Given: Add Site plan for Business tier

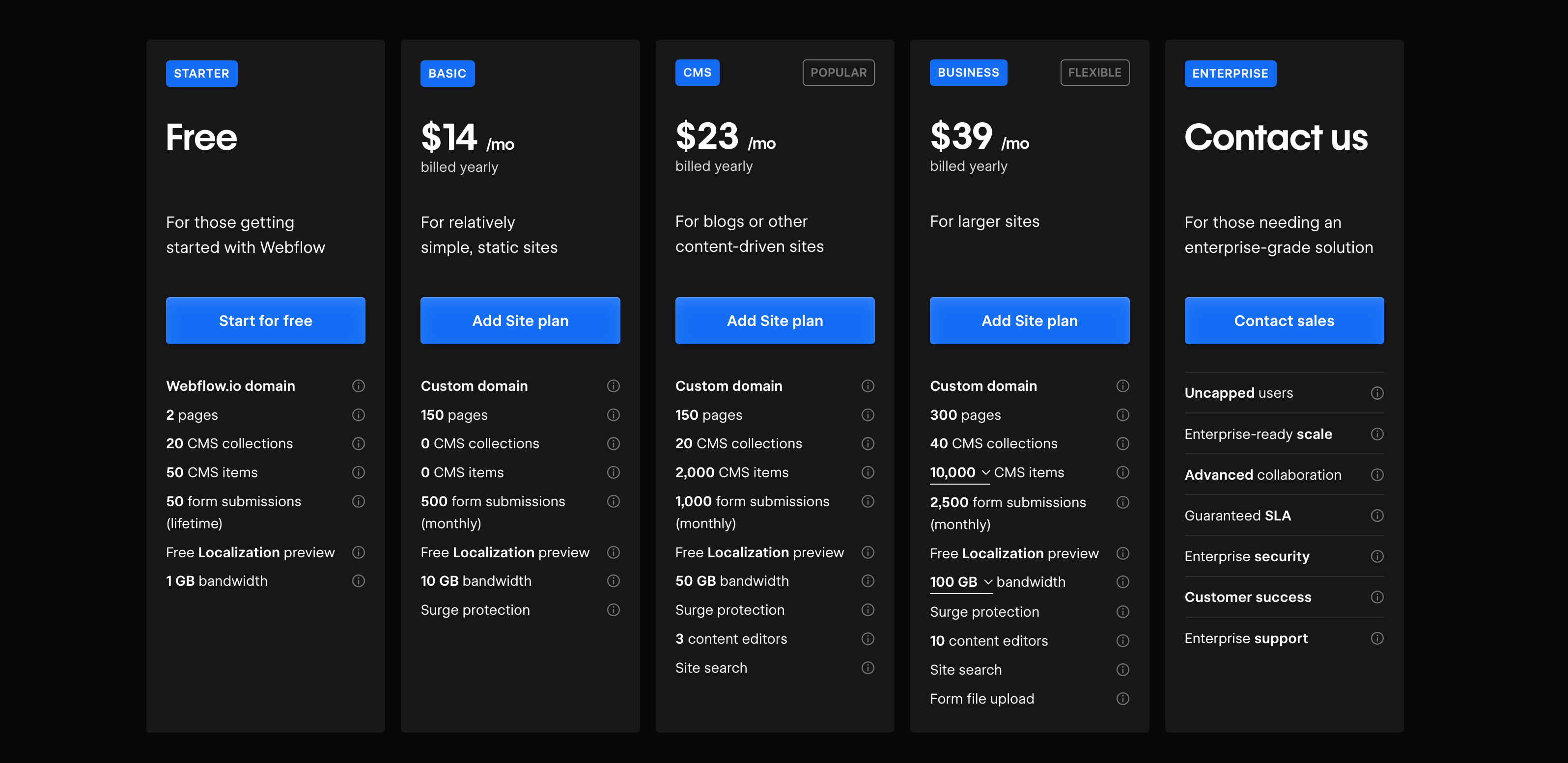Looking at the screenshot, I should (x=1029, y=321).
